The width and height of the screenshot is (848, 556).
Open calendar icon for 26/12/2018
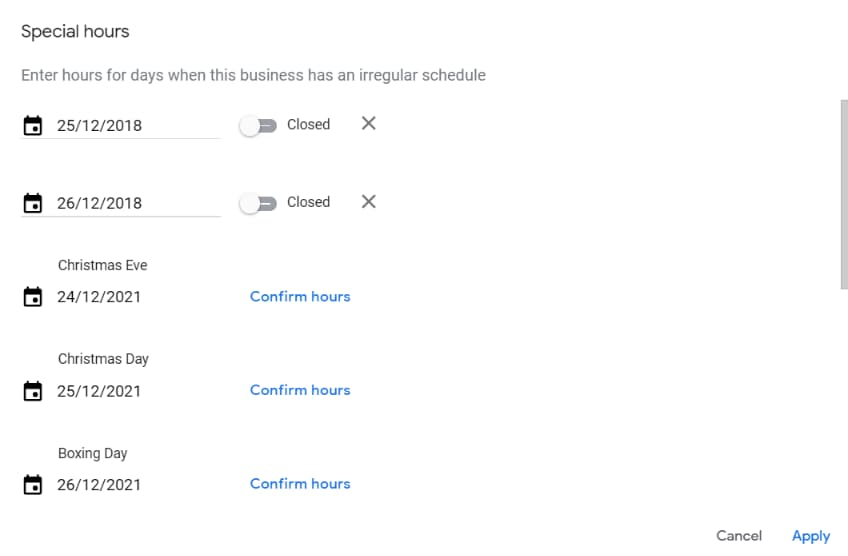click(32, 203)
